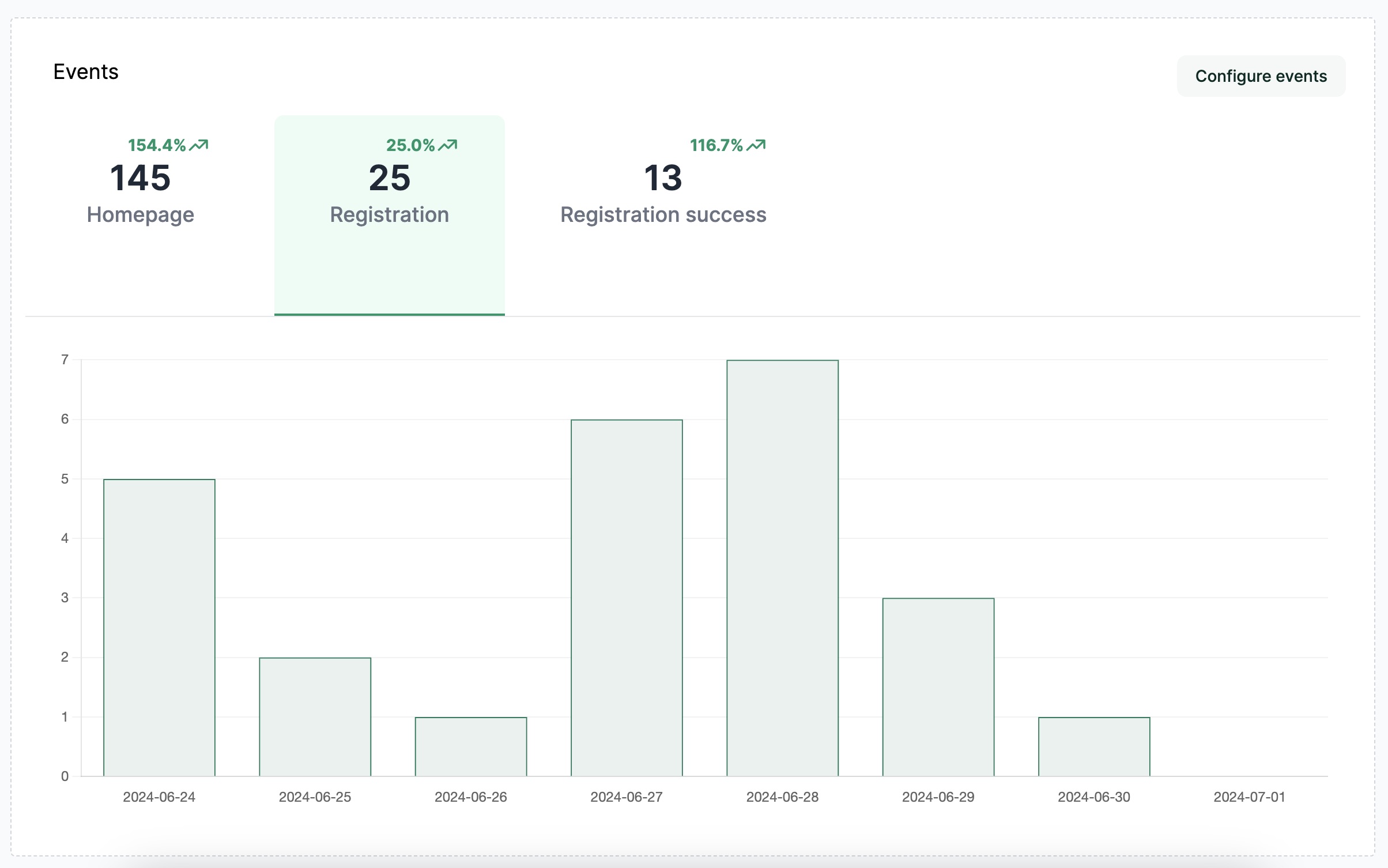This screenshot has height=868, width=1388.
Task: Click the bar for 2024-06-27
Action: point(627,598)
